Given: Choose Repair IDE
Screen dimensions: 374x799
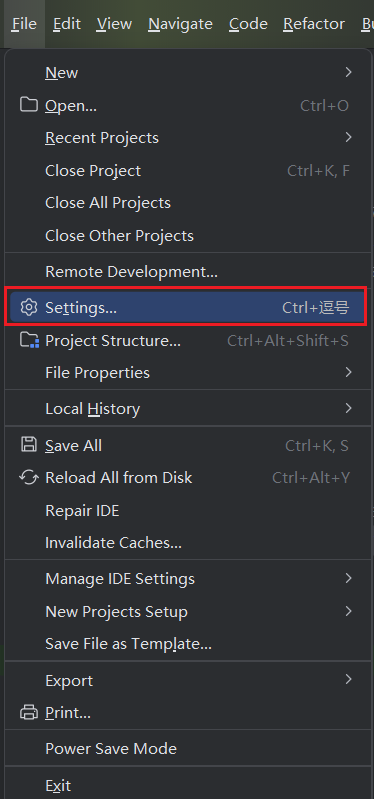Looking at the screenshot, I should coord(188,510).
